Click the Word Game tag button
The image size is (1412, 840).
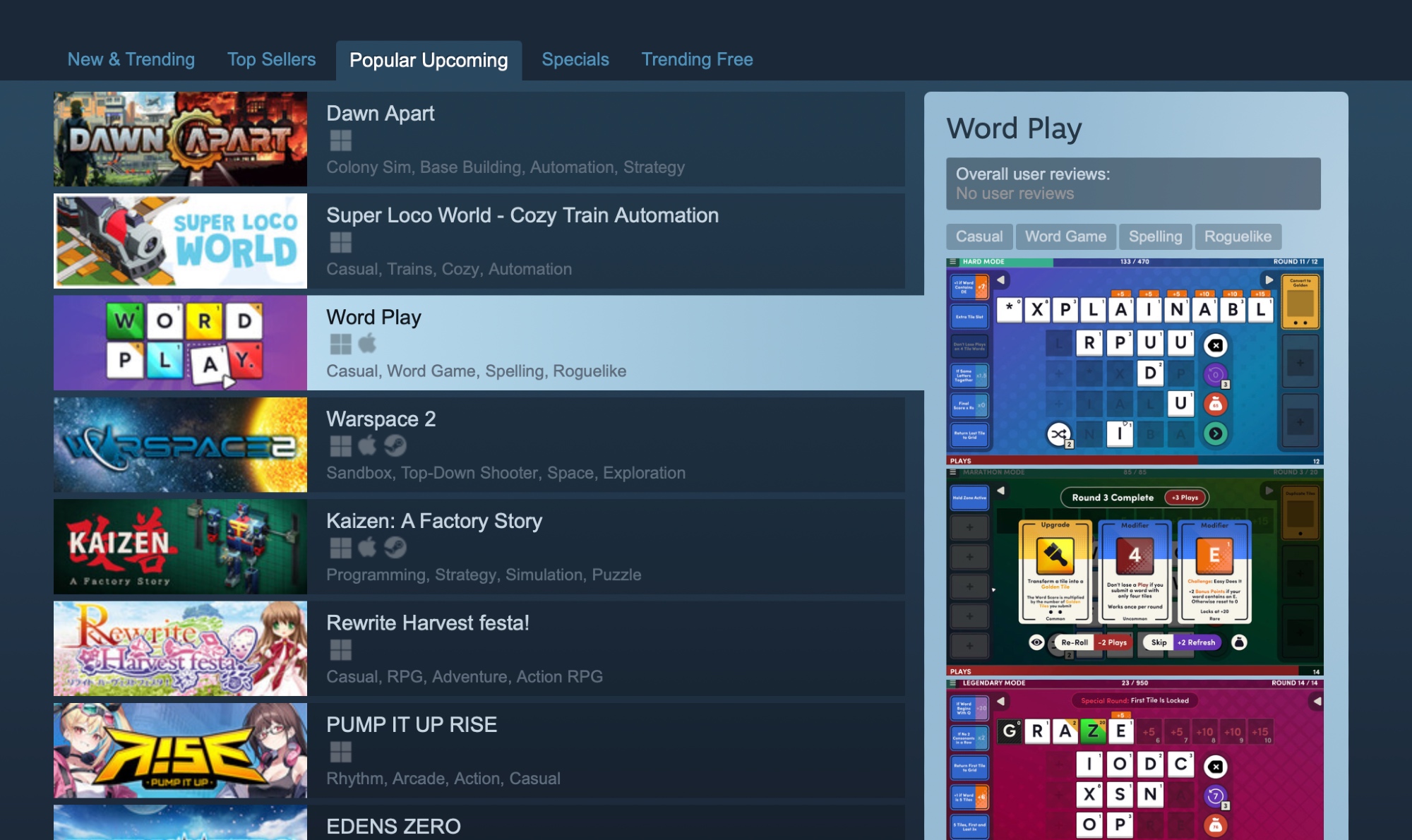tap(1065, 236)
